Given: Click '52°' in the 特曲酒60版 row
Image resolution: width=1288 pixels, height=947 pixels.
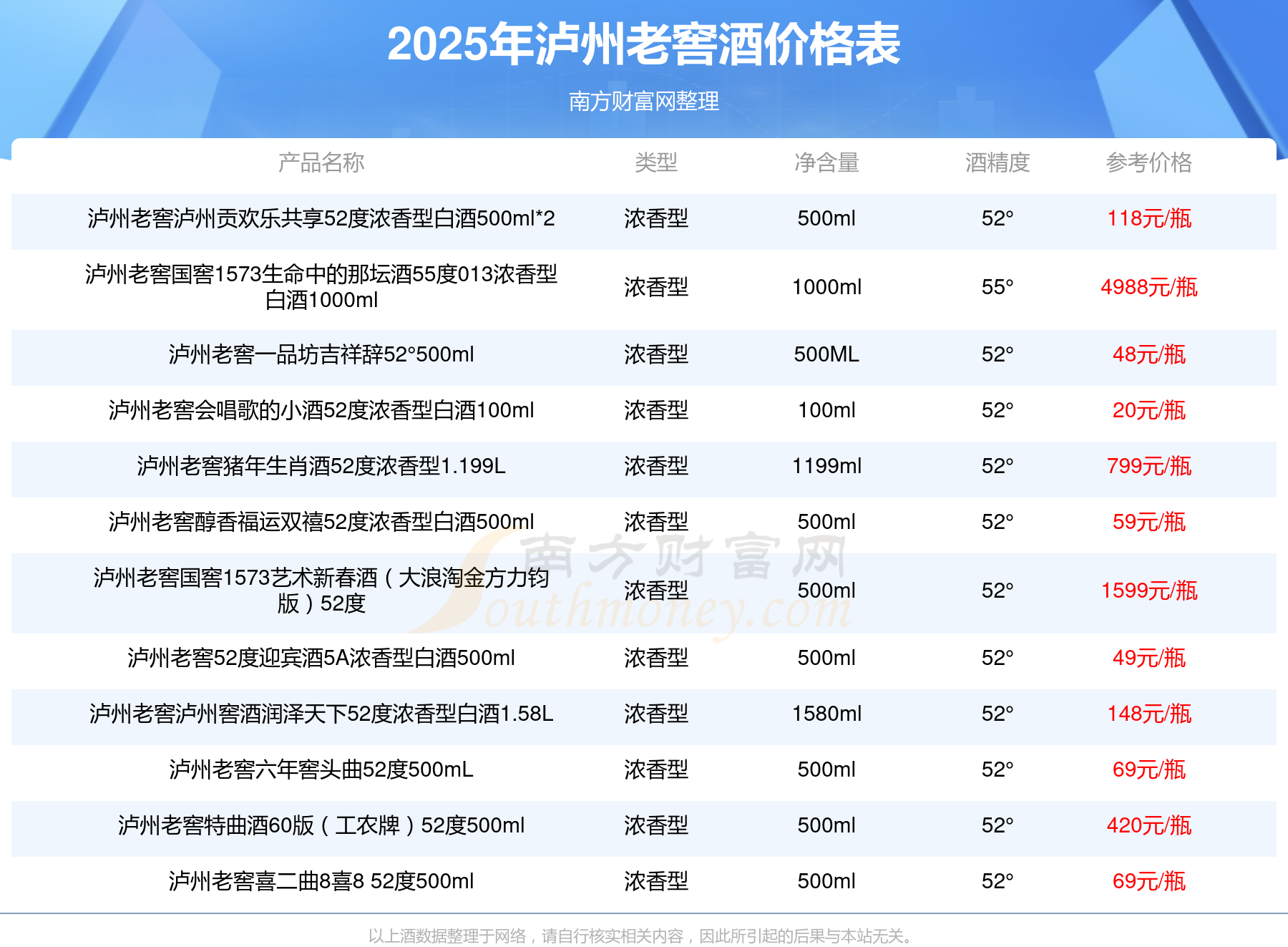Looking at the screenshot, I should click(997, 825).
